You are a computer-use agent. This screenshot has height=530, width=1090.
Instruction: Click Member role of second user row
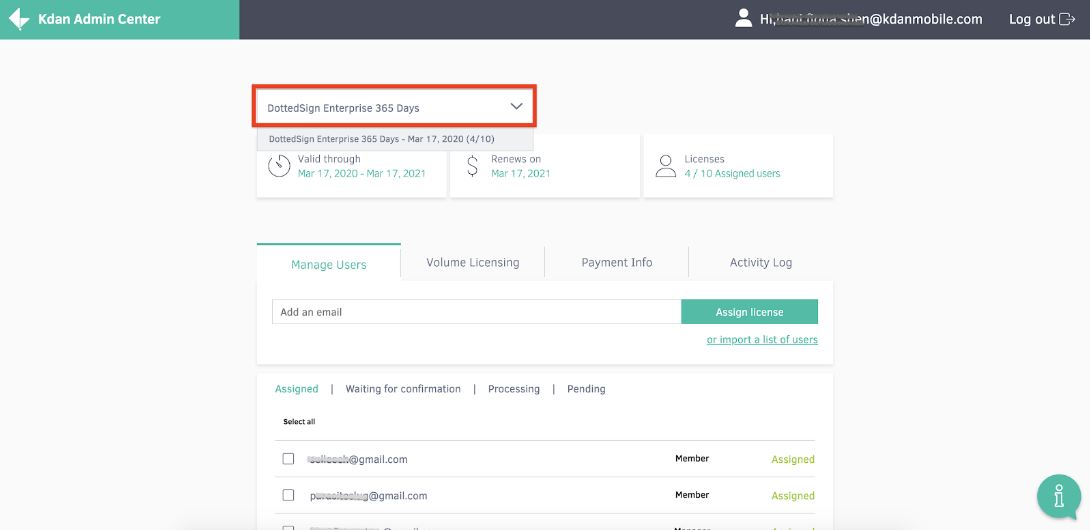pyautogui.click(x=692, y=495)
